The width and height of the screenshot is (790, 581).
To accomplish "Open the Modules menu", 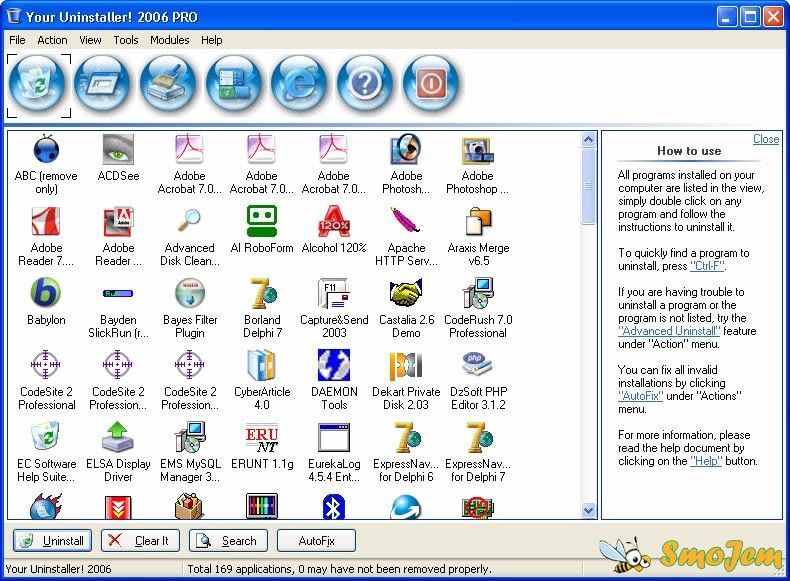I will [169, 40].
